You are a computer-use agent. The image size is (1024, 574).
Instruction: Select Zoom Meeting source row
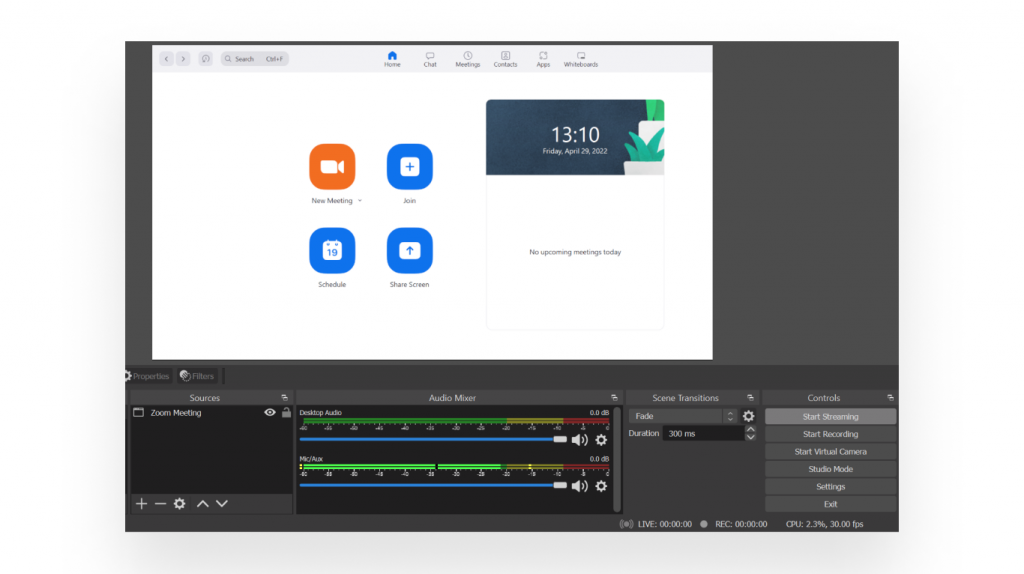click(211, 413)
